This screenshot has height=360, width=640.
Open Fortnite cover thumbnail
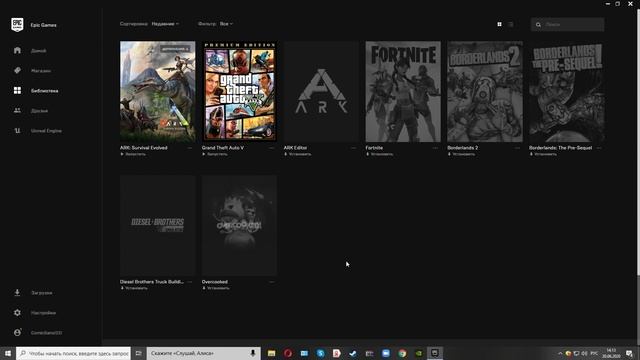(403, 91)
